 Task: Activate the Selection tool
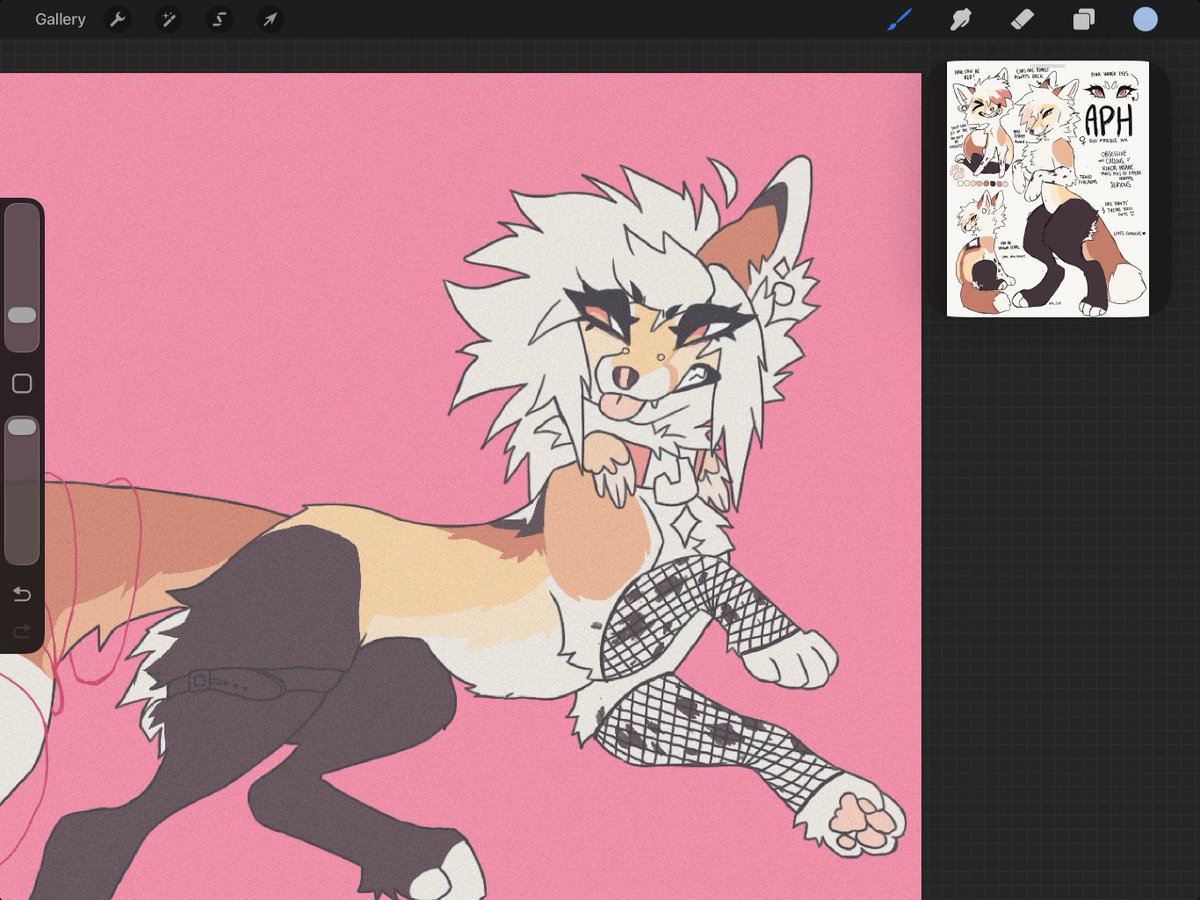click(x=219, y=19)
